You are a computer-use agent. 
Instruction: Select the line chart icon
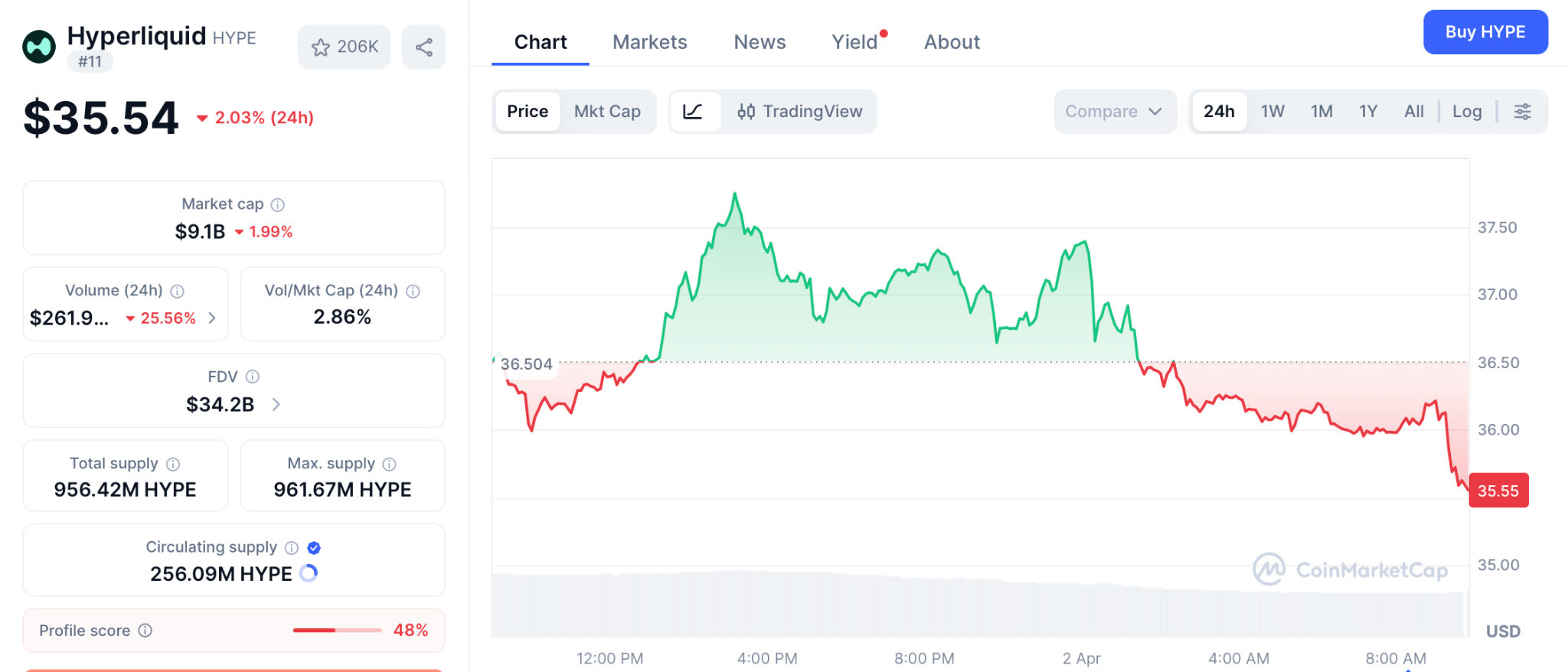click(x=693, y=112)
